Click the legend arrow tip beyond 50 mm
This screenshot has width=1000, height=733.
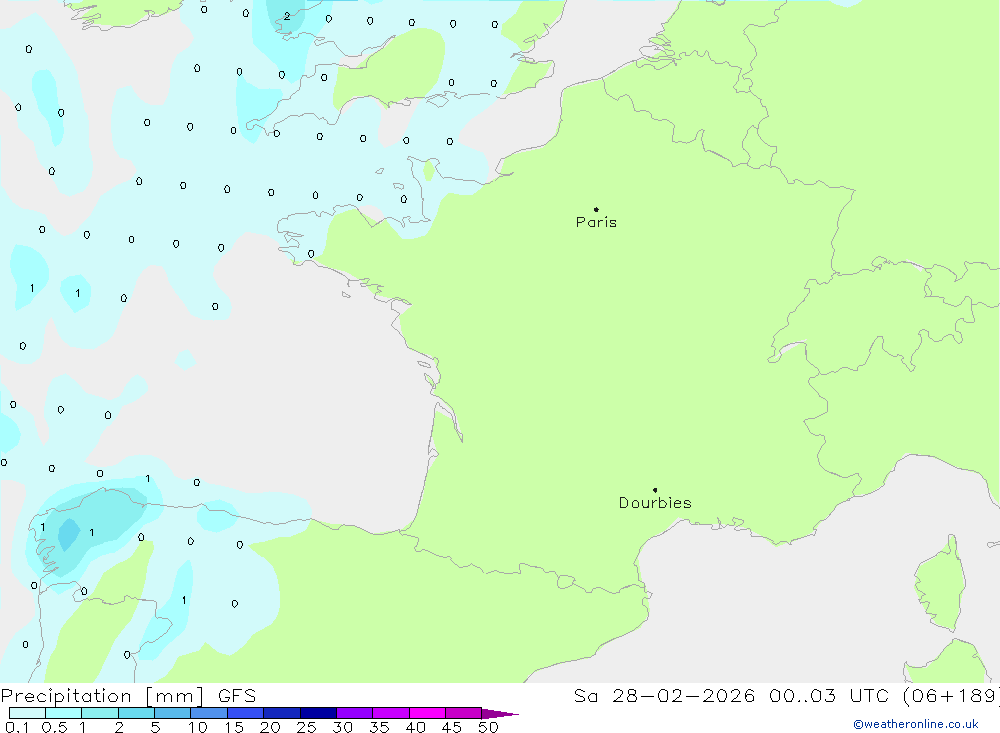pos(501,714)
